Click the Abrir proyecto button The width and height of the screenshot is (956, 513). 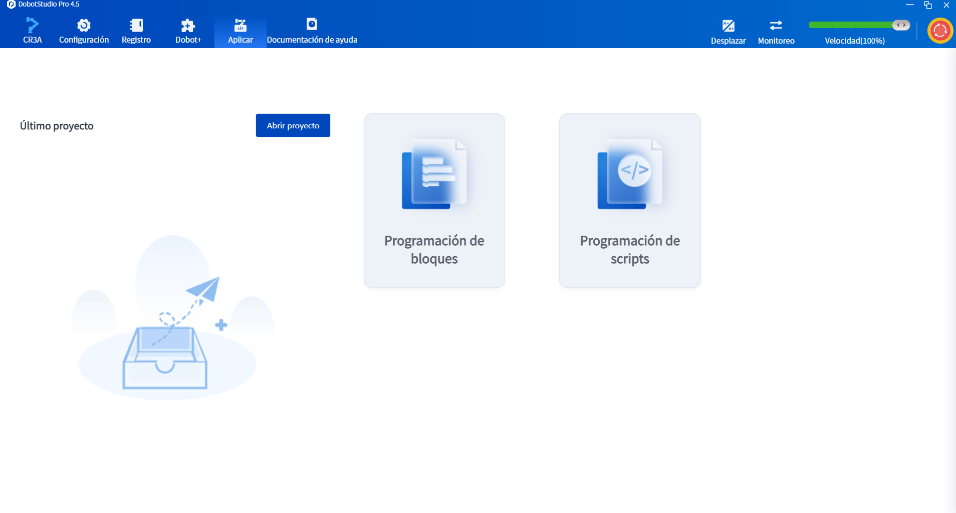(x=293, y=126)
